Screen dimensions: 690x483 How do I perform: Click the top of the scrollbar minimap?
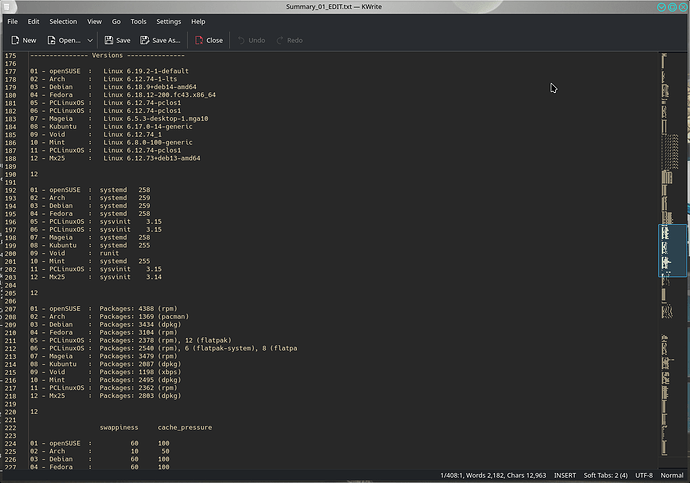click(672, 57)
